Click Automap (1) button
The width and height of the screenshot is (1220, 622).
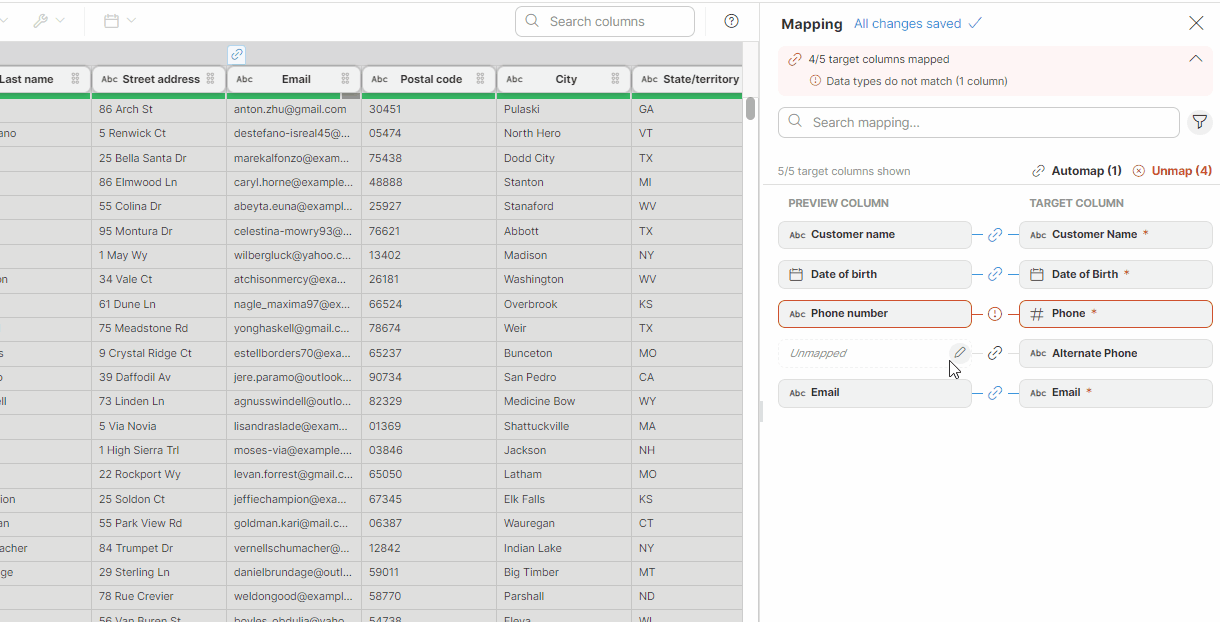pyautogui.click(x=1077, y=171)
